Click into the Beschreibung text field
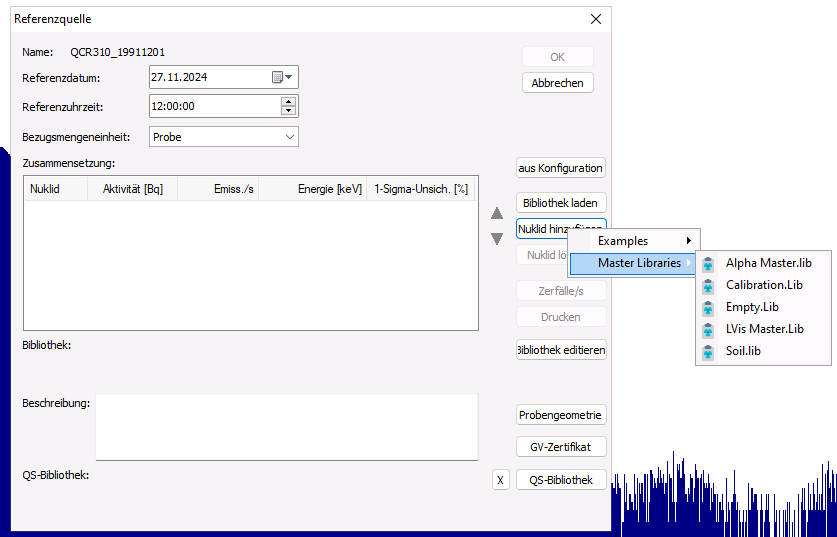 click(286, 426)
